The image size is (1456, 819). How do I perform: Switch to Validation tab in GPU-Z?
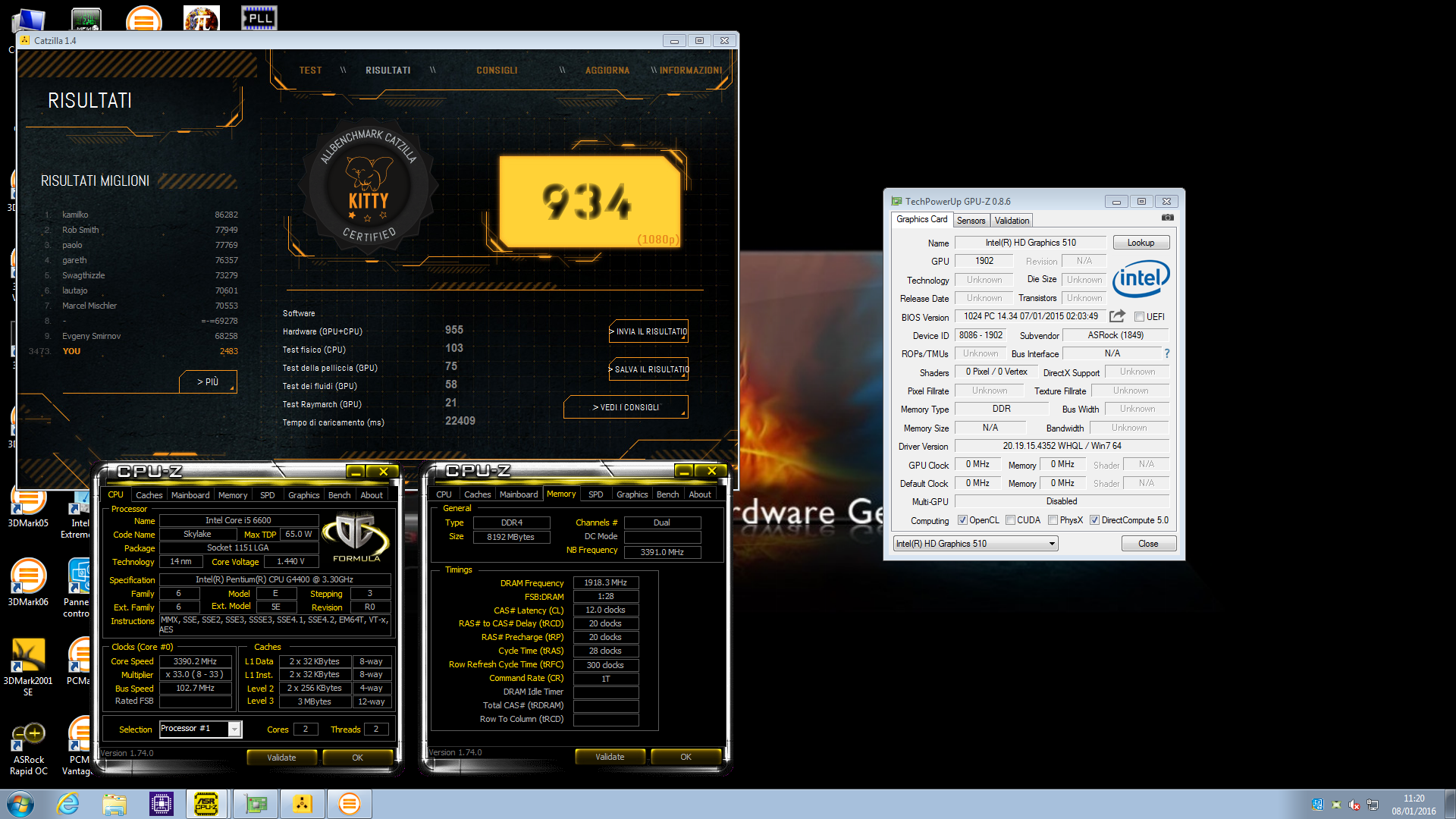pos(1012,221)
